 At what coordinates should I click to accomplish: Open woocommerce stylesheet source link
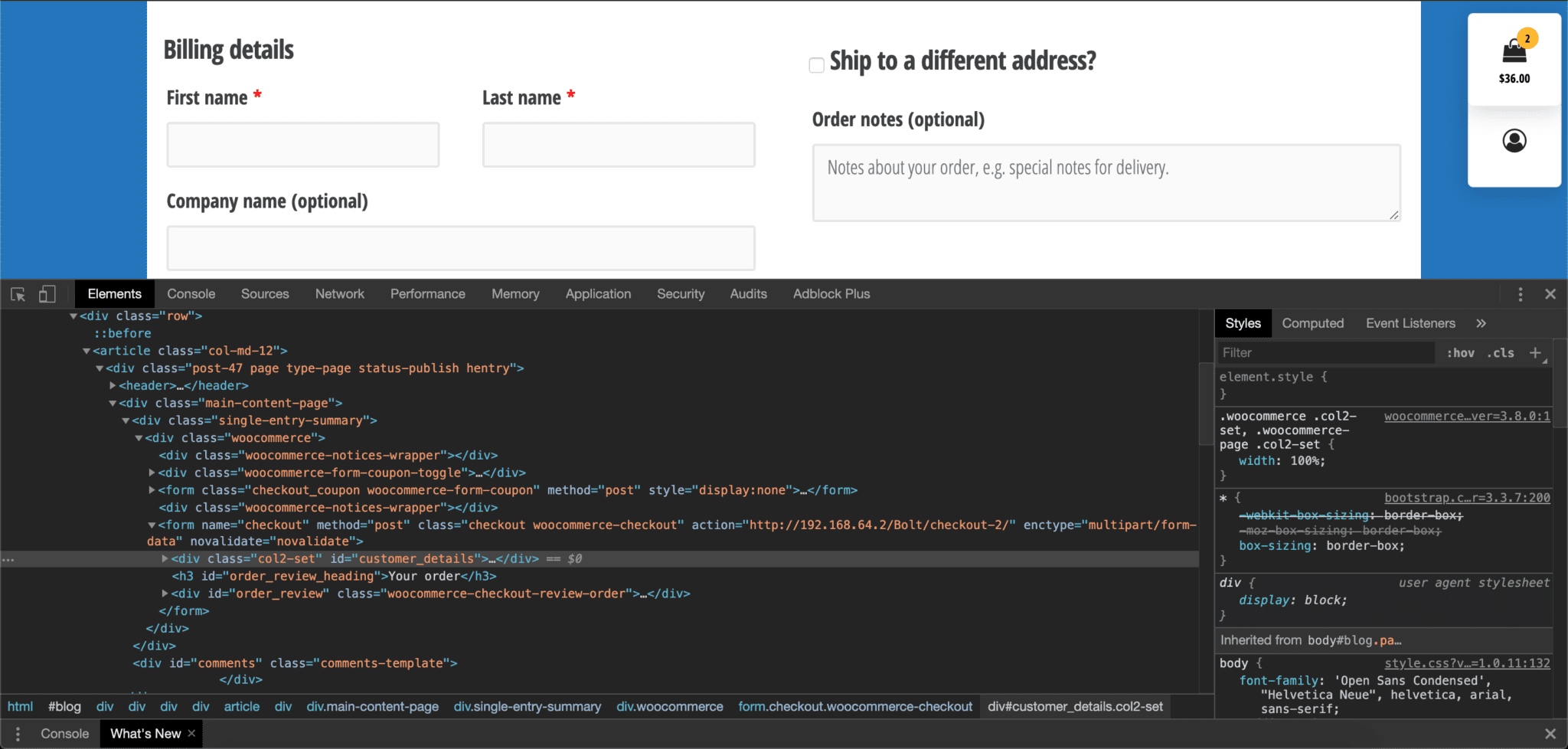tap(1467, 417)
